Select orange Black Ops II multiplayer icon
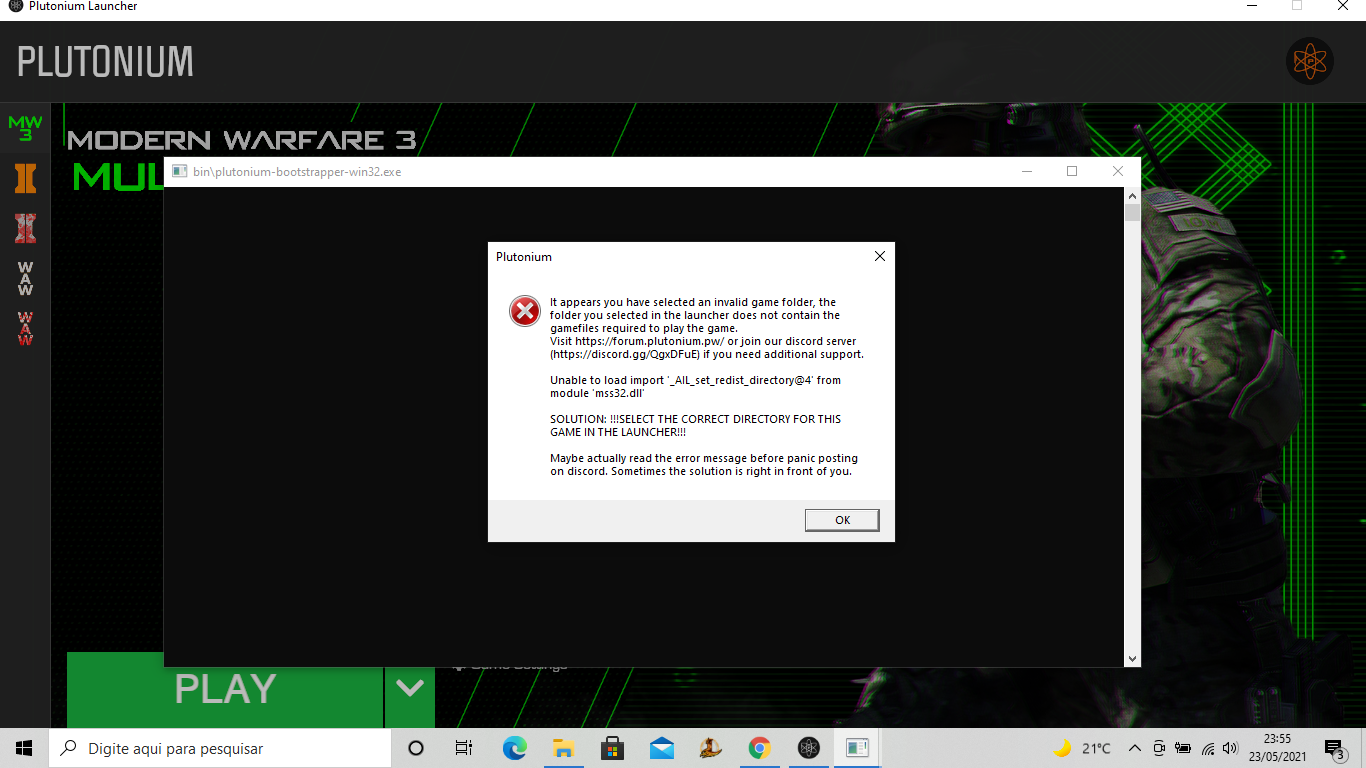Screen dimensions: 1366x768 (25, 178)
